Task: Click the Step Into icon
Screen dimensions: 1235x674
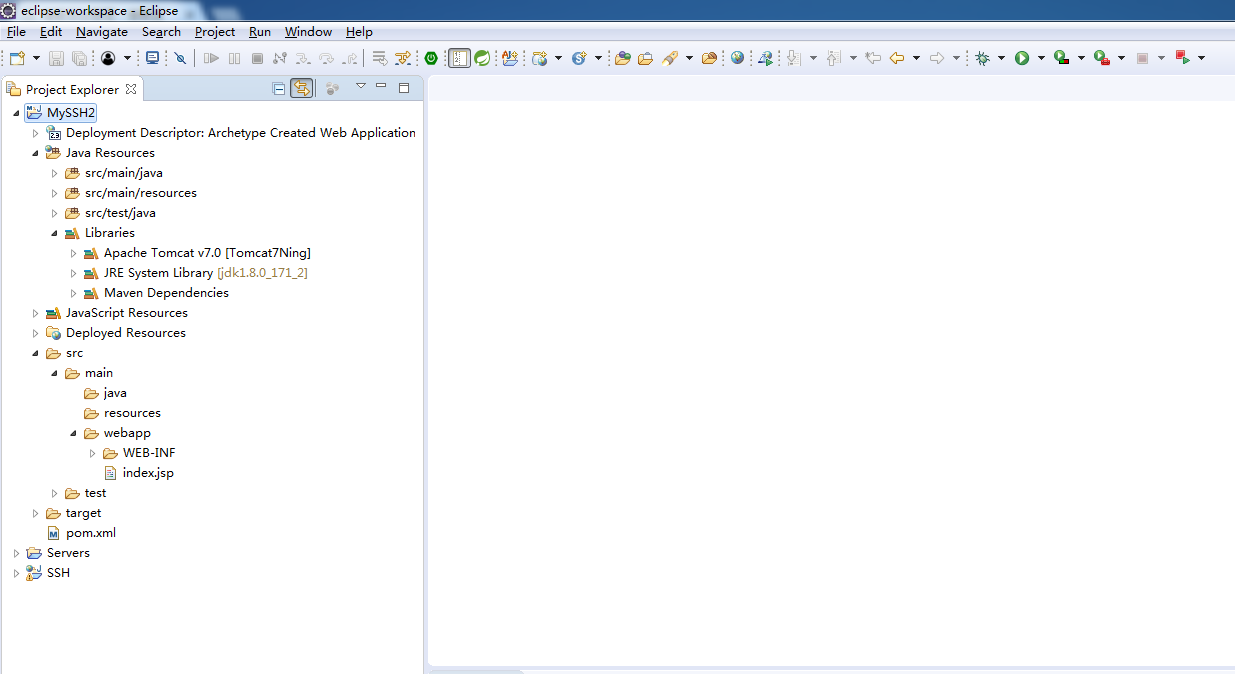Action: tap(302, 58)
